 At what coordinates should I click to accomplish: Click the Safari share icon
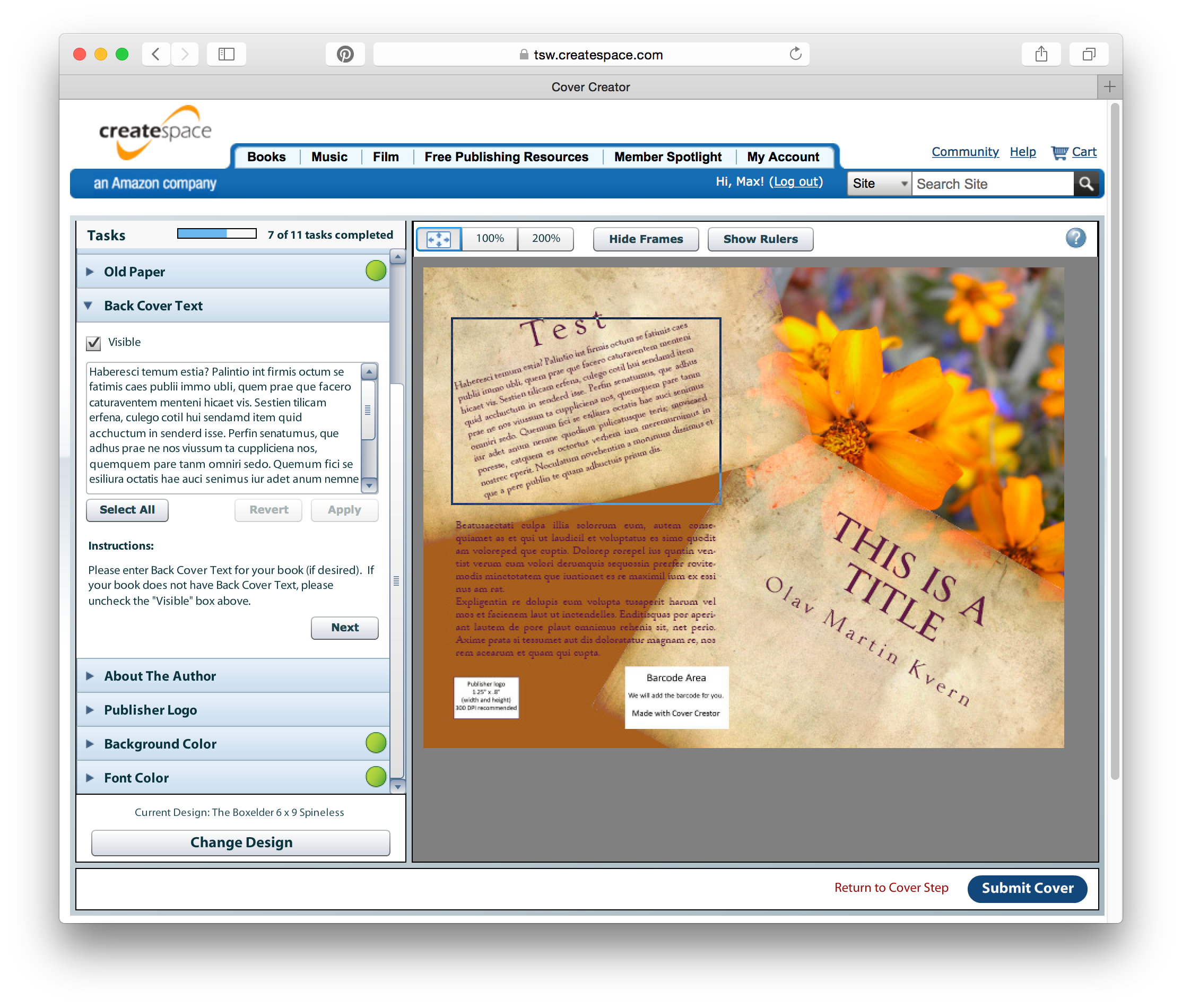[1041, 54]
